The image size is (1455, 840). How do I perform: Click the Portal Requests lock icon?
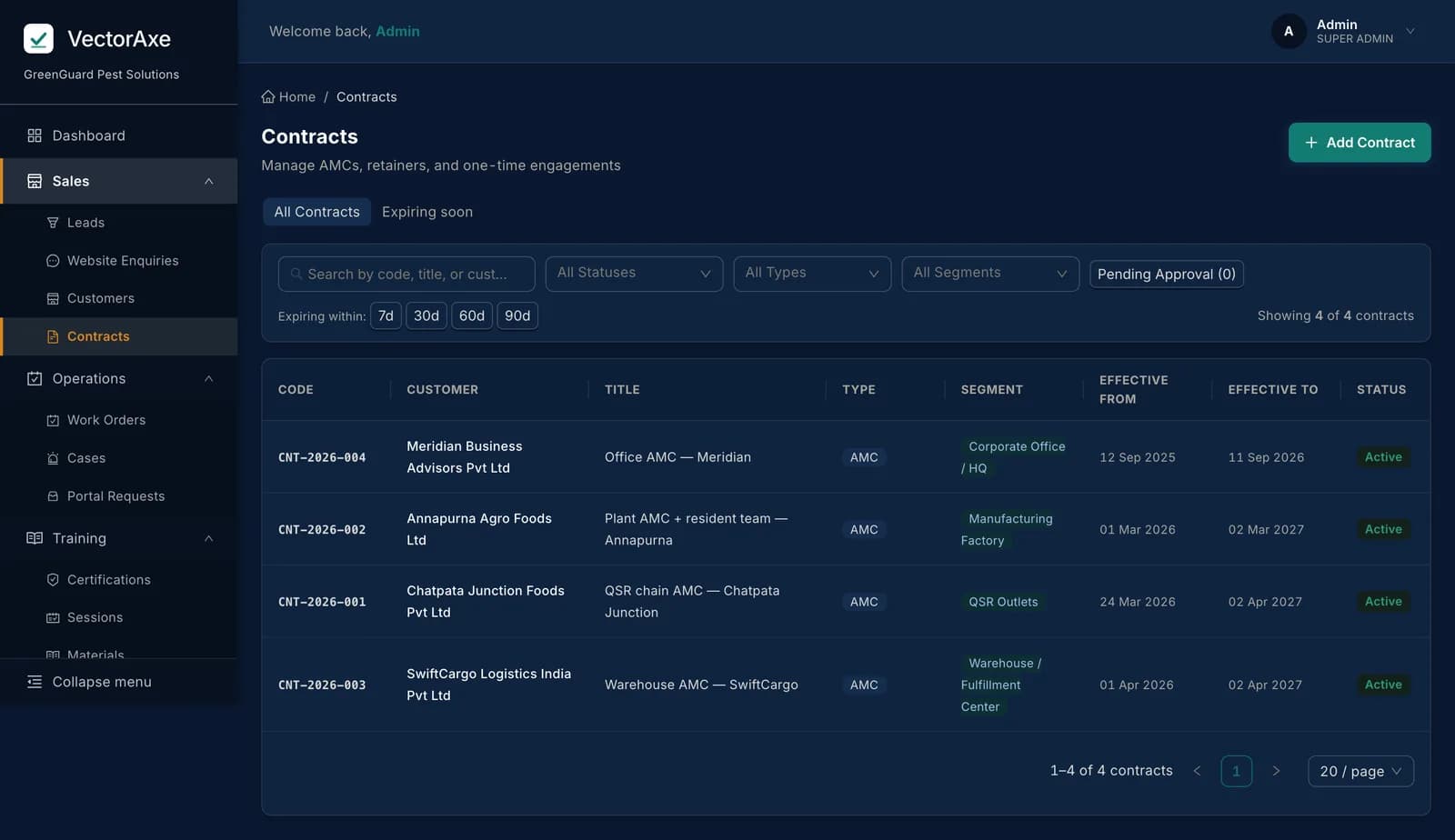coord(53,496)
